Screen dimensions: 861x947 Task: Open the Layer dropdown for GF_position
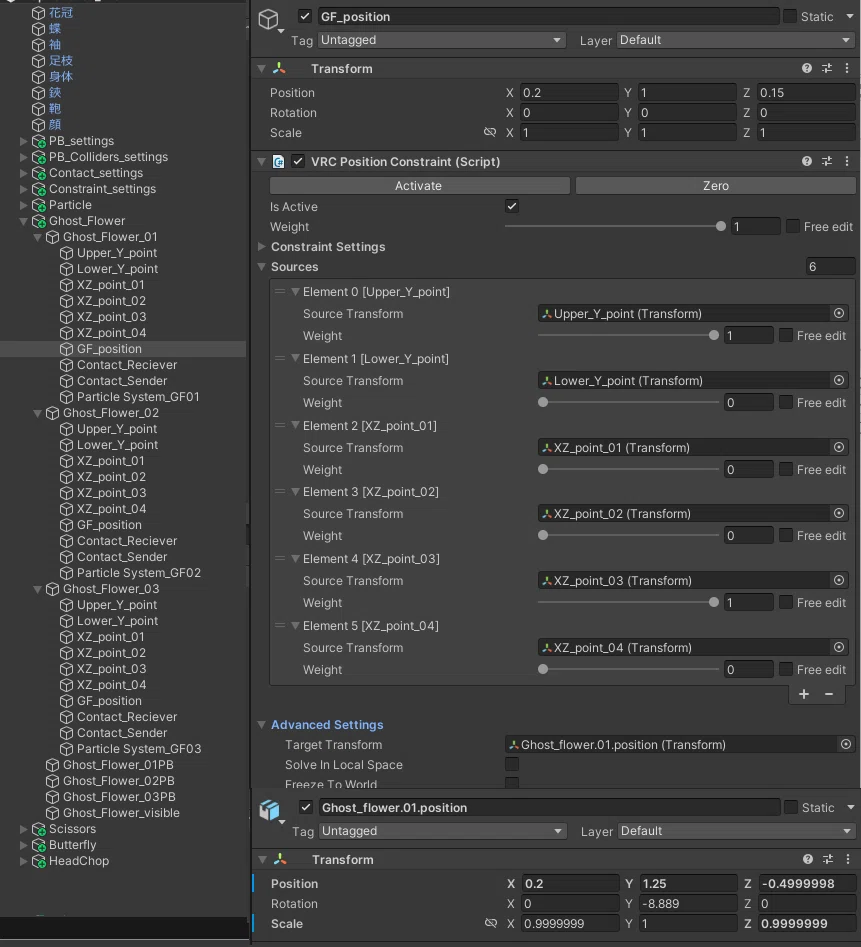tap(735, 40)
